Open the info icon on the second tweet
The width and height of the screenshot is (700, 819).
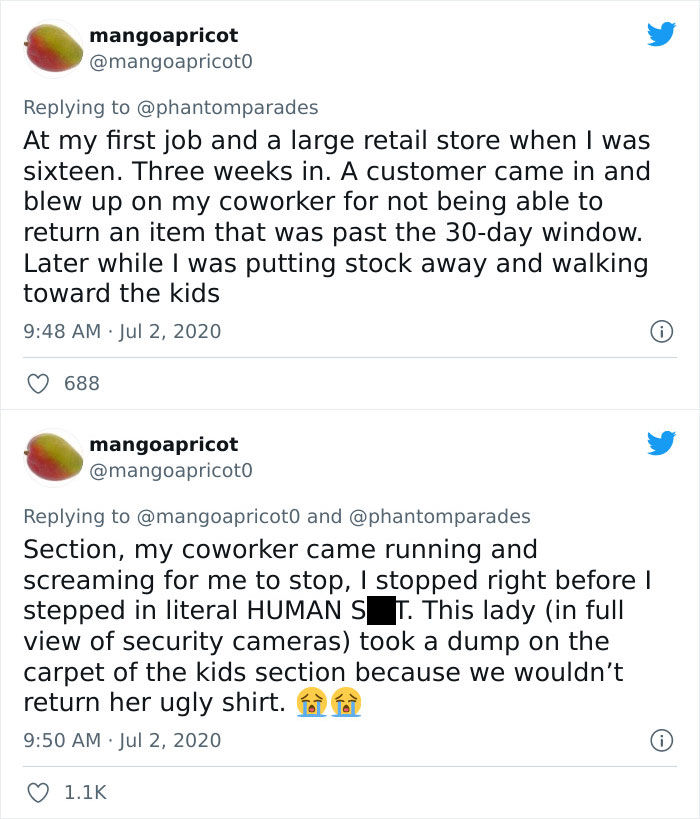(x=662, y=740)
